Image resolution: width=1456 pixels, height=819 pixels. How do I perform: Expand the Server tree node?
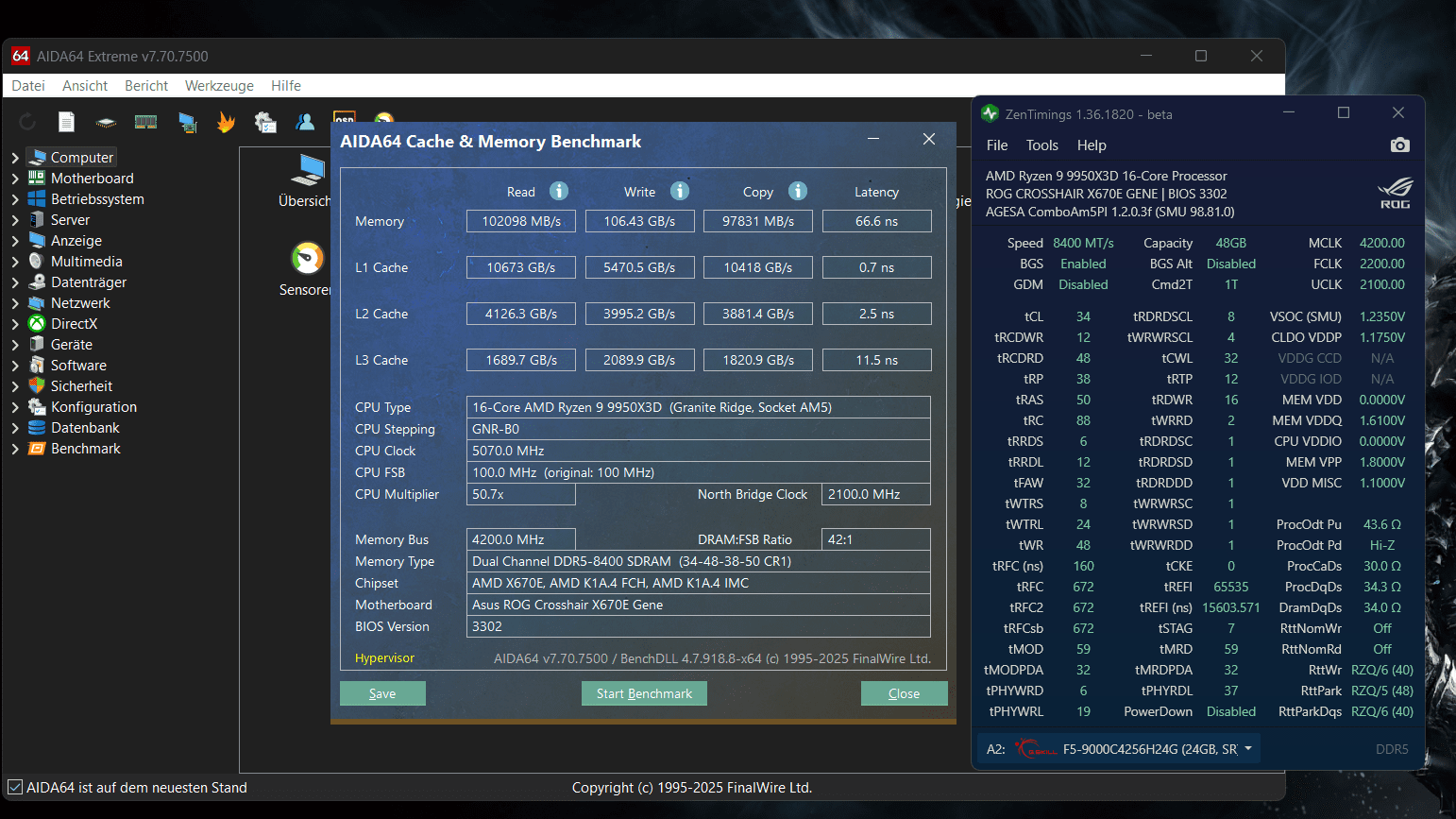[15, 220]
